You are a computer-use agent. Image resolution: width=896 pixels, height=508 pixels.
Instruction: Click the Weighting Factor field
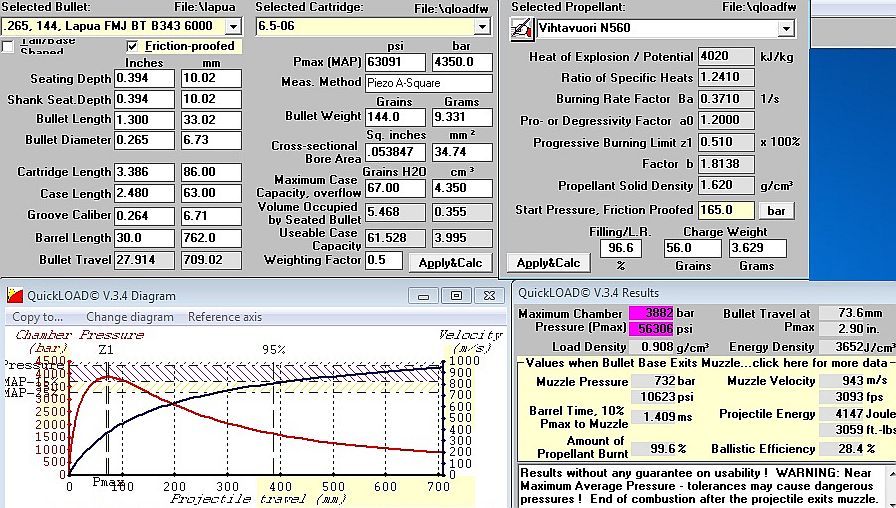[384, 260]
